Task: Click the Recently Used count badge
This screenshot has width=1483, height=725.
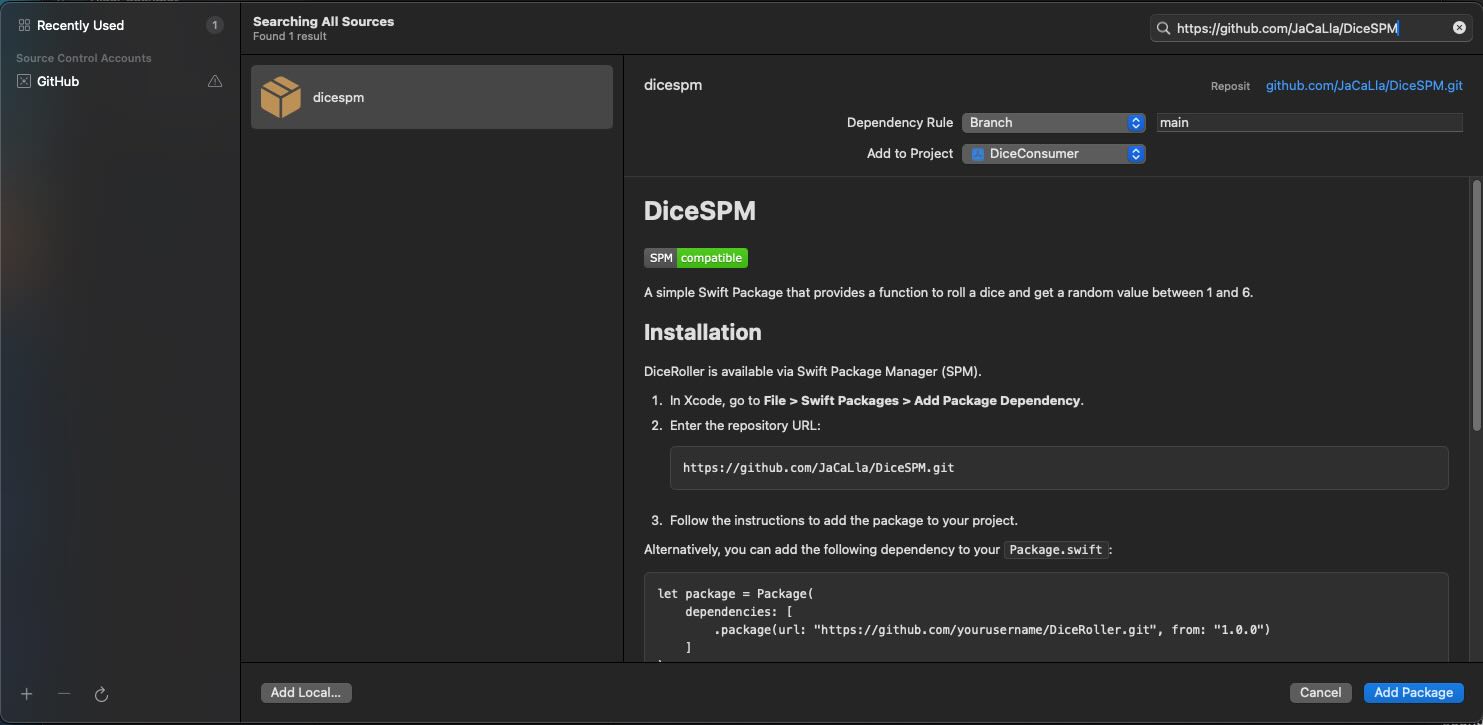Action: (215, 25)
